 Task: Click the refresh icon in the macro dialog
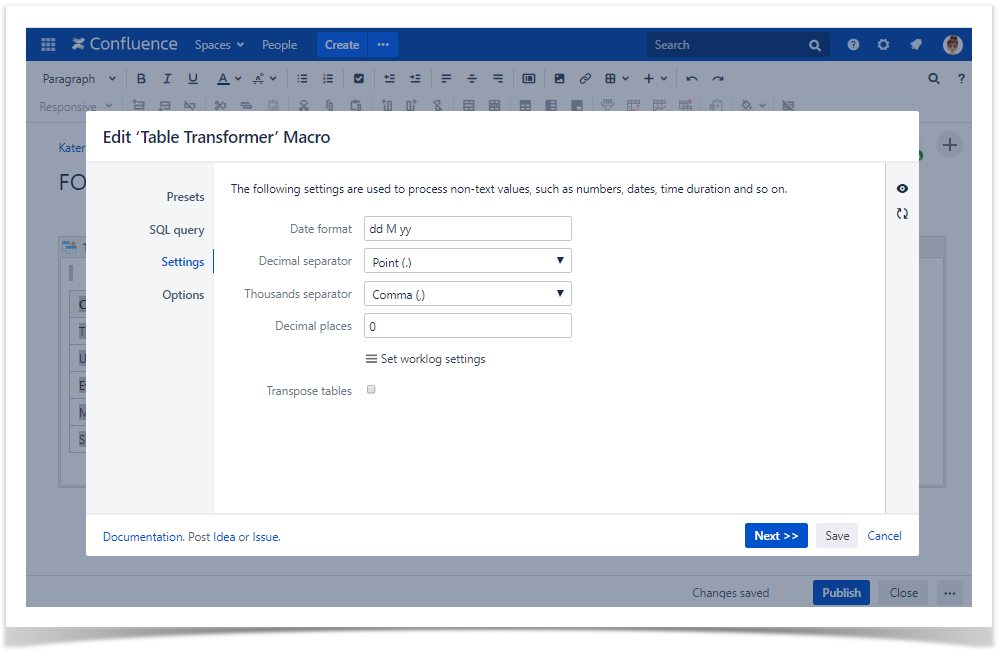tap(902, 214)
